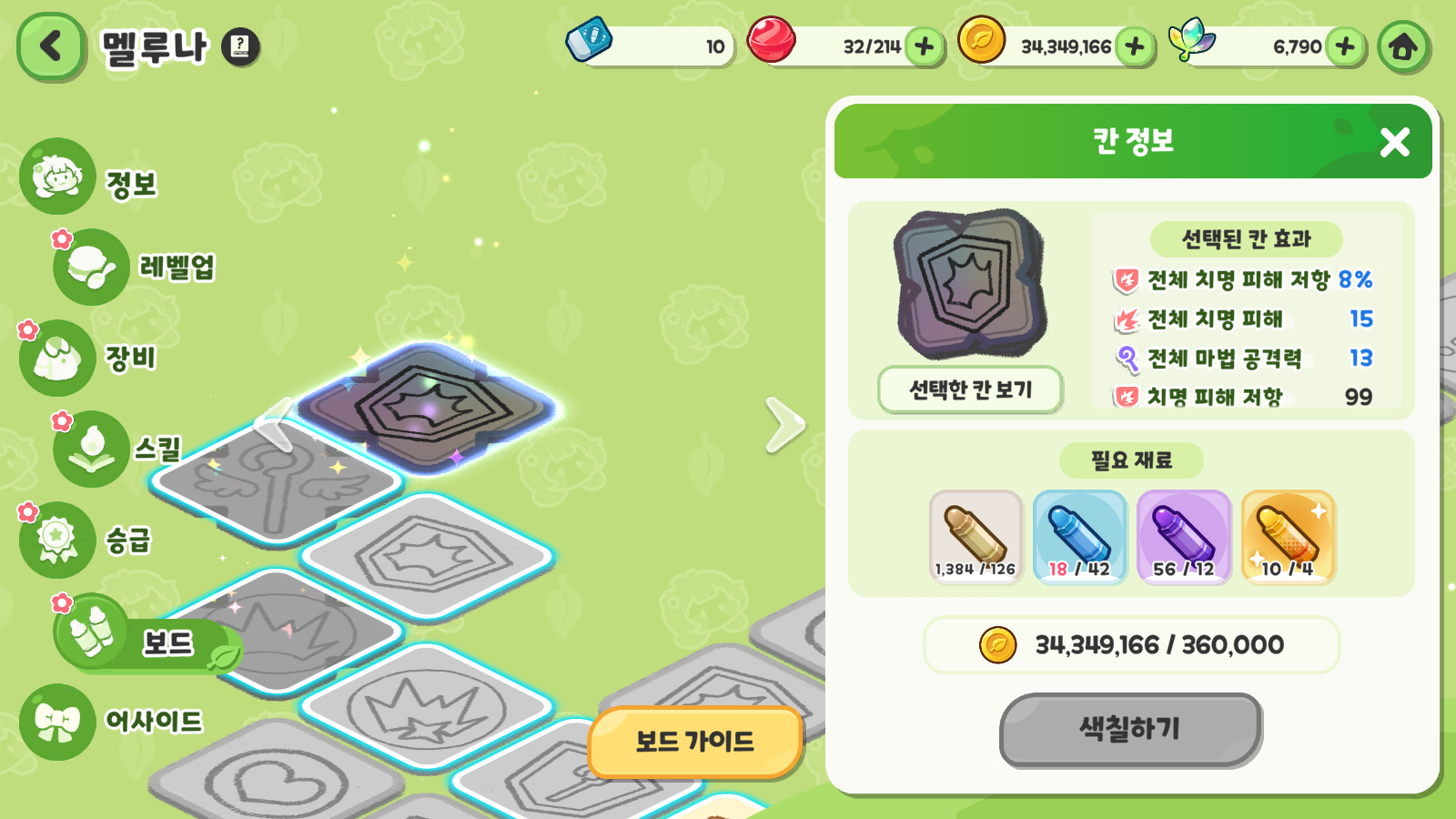Add rainbow crystals with the plus button
1456x819 pixels.
pos(1345,46)
